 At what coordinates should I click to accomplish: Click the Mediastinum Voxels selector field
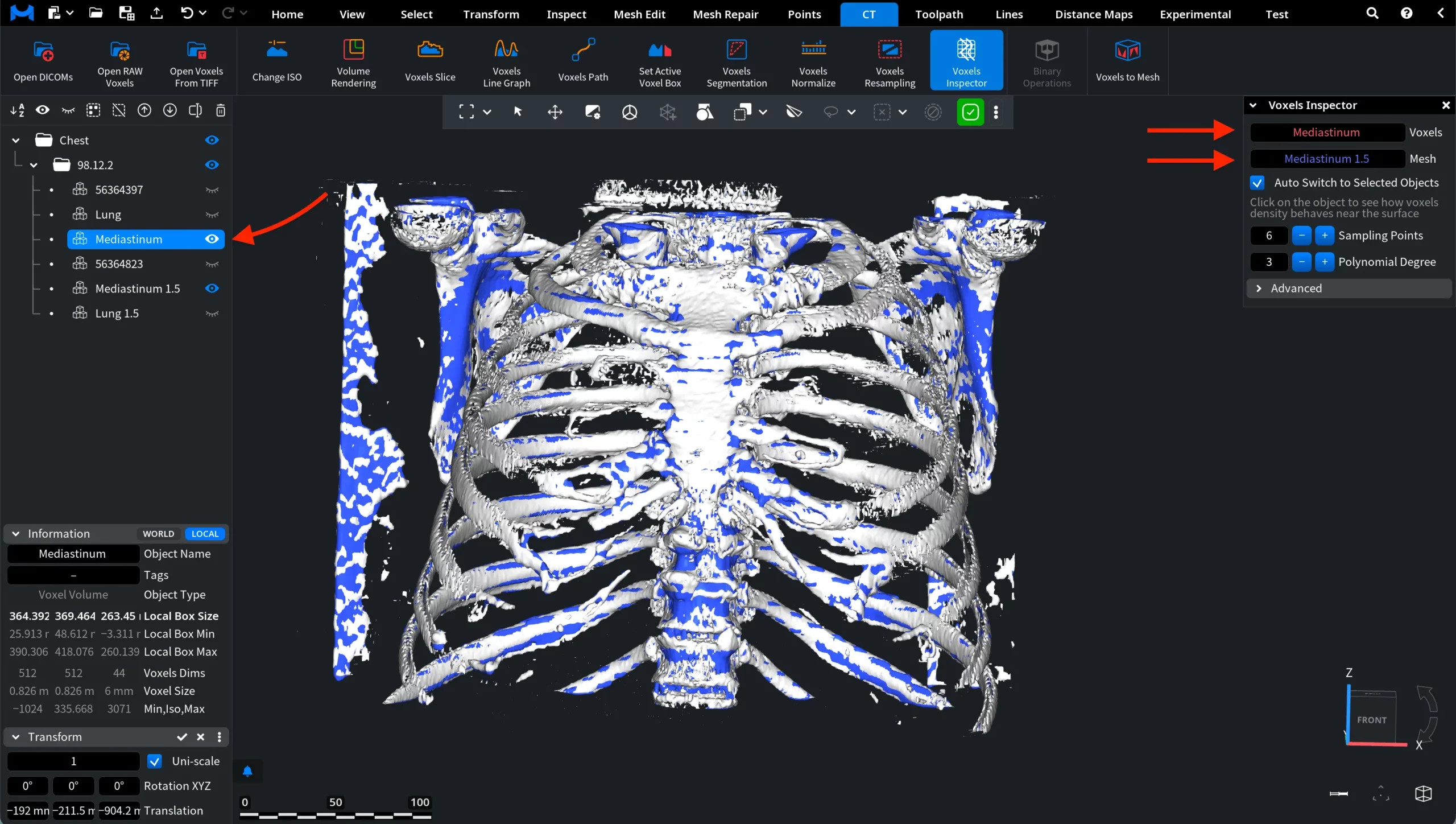pyautogui.click(x=1327, y=133)
